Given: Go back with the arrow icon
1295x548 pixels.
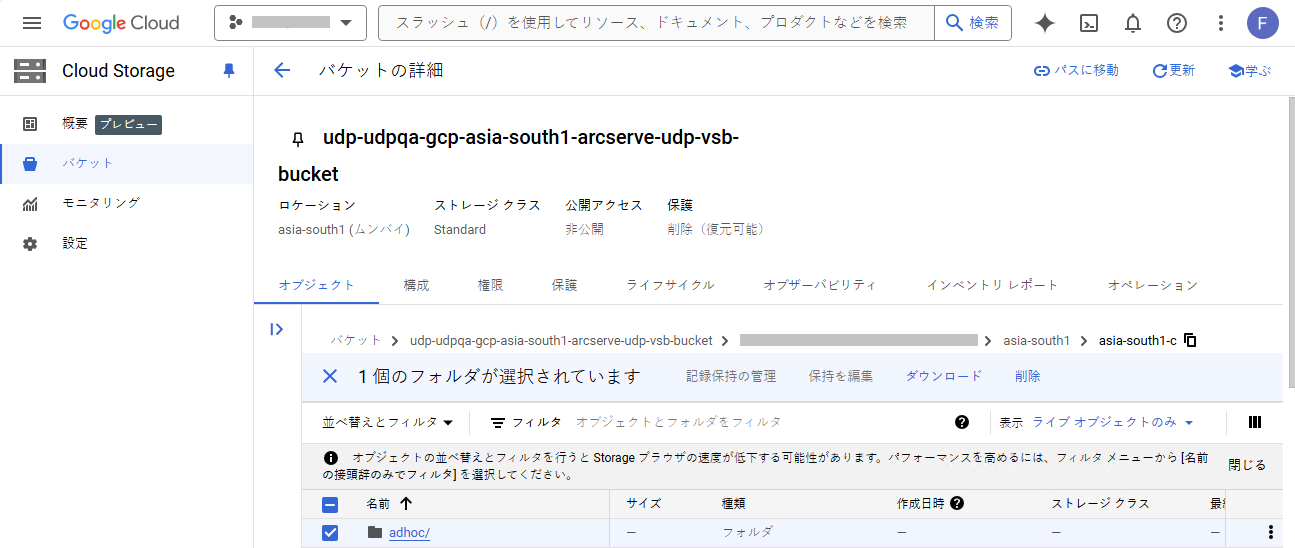Looking at the screenshot, I should click(x=282, y=70).
